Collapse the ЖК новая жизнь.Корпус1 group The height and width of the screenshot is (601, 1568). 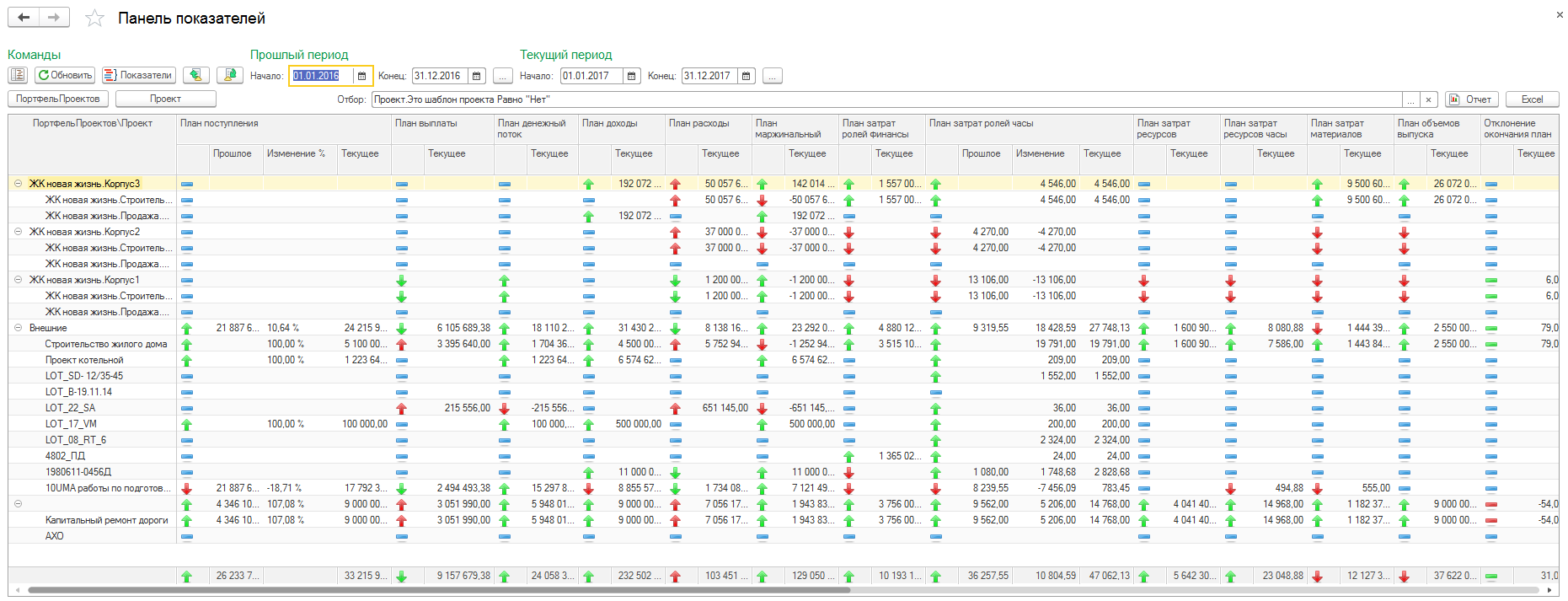tap(18, 280)
